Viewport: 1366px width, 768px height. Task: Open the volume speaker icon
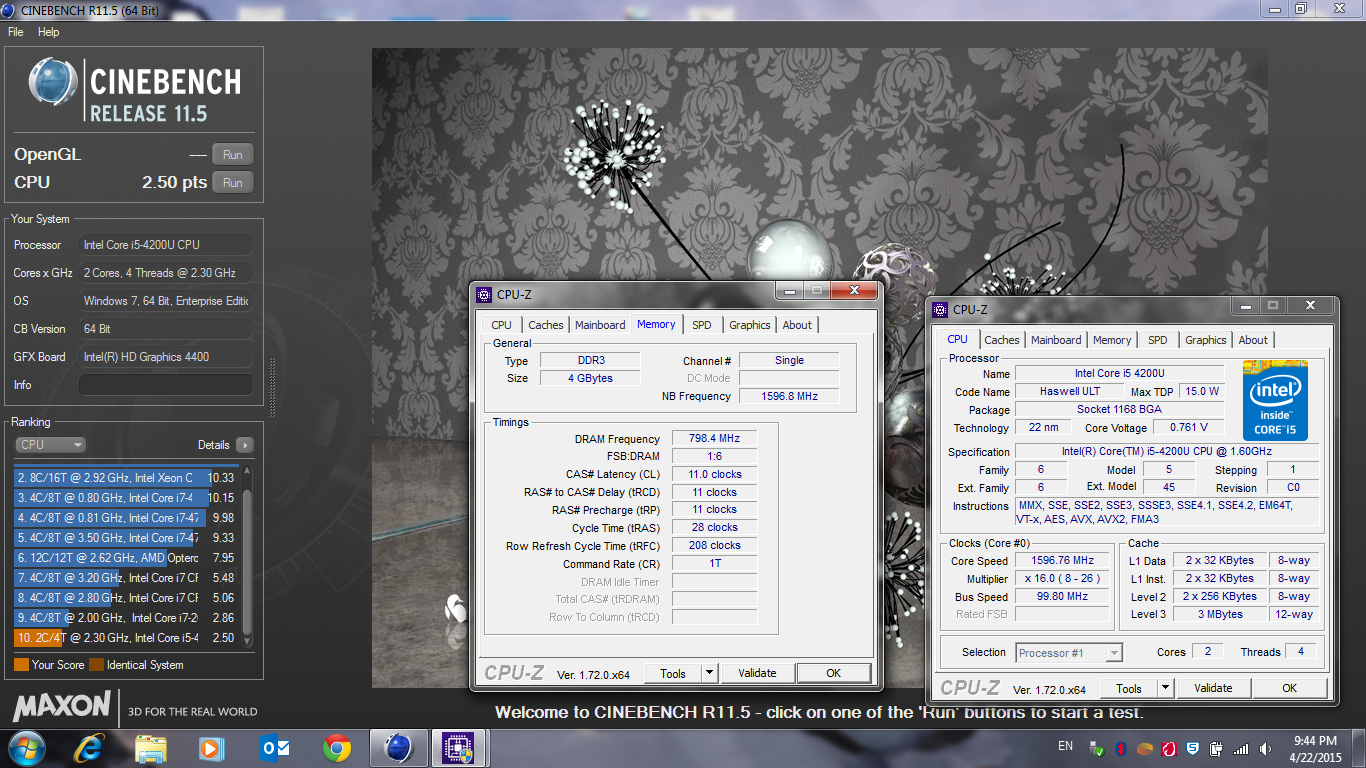point(1265,749)
